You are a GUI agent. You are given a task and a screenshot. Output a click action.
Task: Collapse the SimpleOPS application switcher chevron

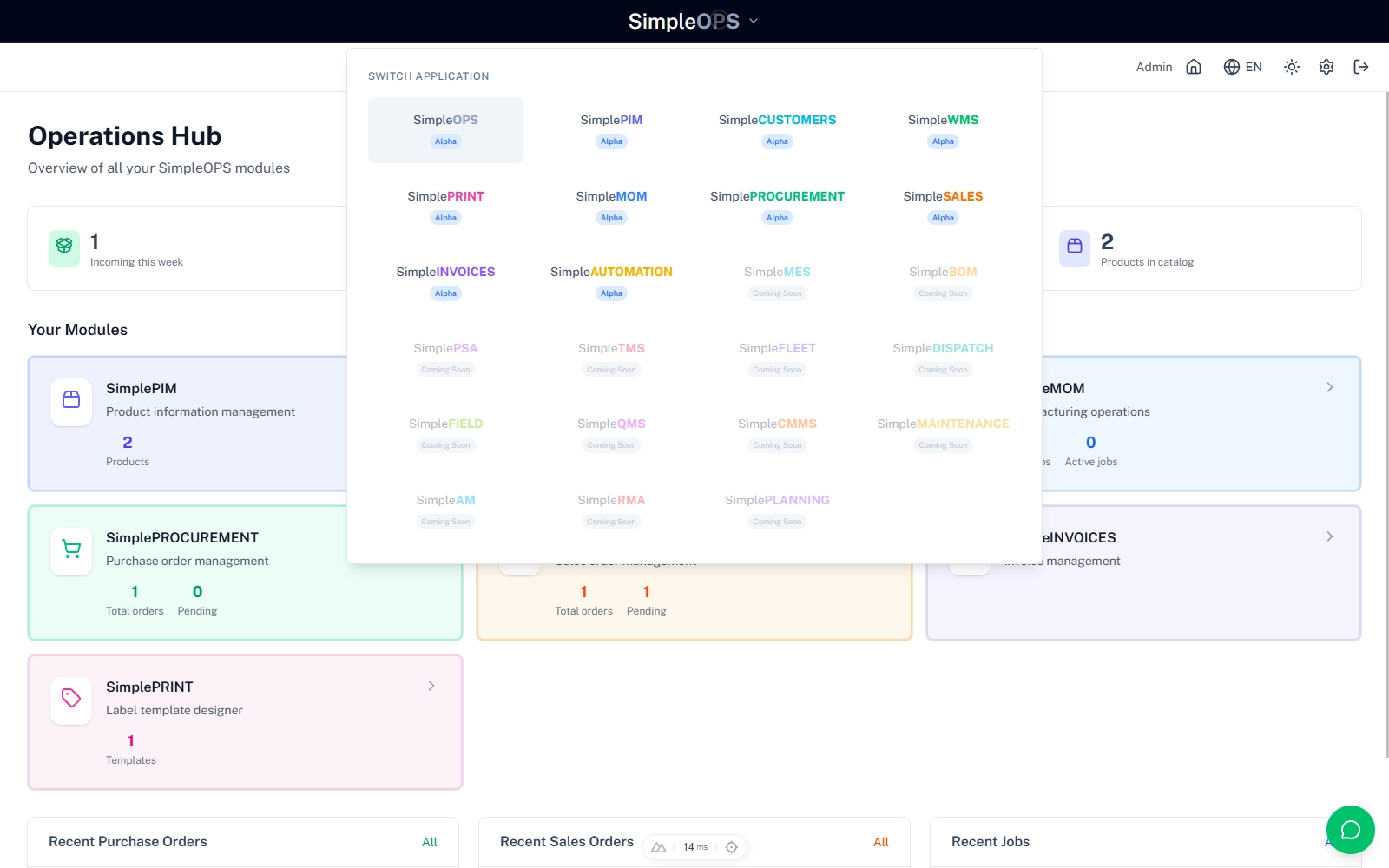click(753, 21)
